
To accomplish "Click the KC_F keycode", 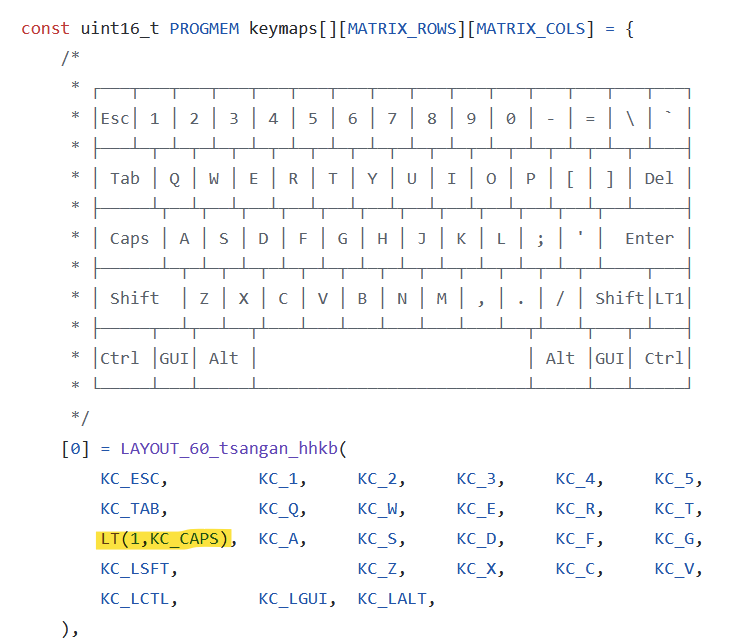I will click(x=575, y=539).
